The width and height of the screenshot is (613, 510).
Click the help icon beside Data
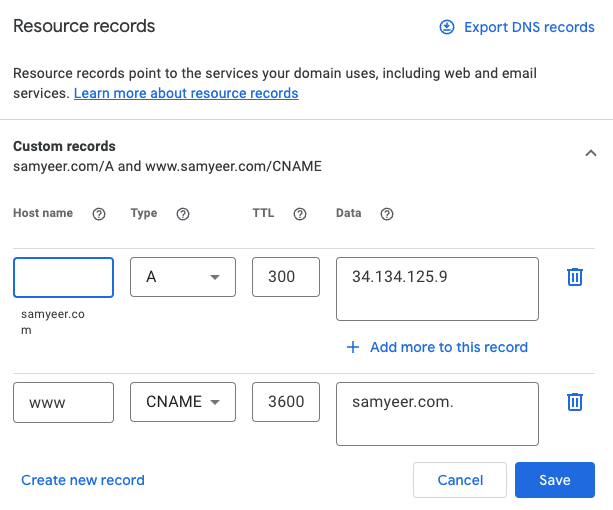(387, 214)
